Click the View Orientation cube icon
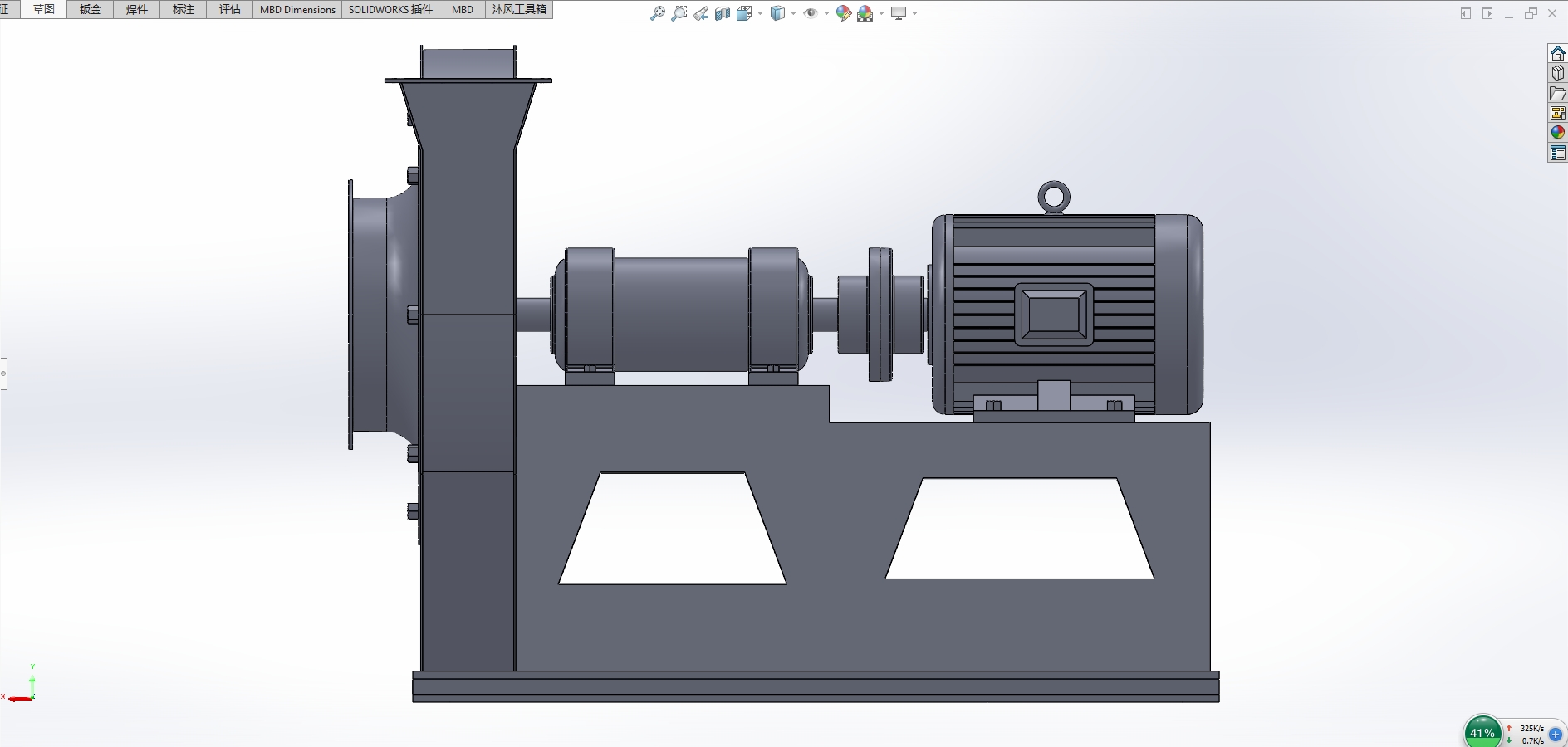Image resolution: width=1568 pixels, height=747 pixels. click(x=744, y=13)
